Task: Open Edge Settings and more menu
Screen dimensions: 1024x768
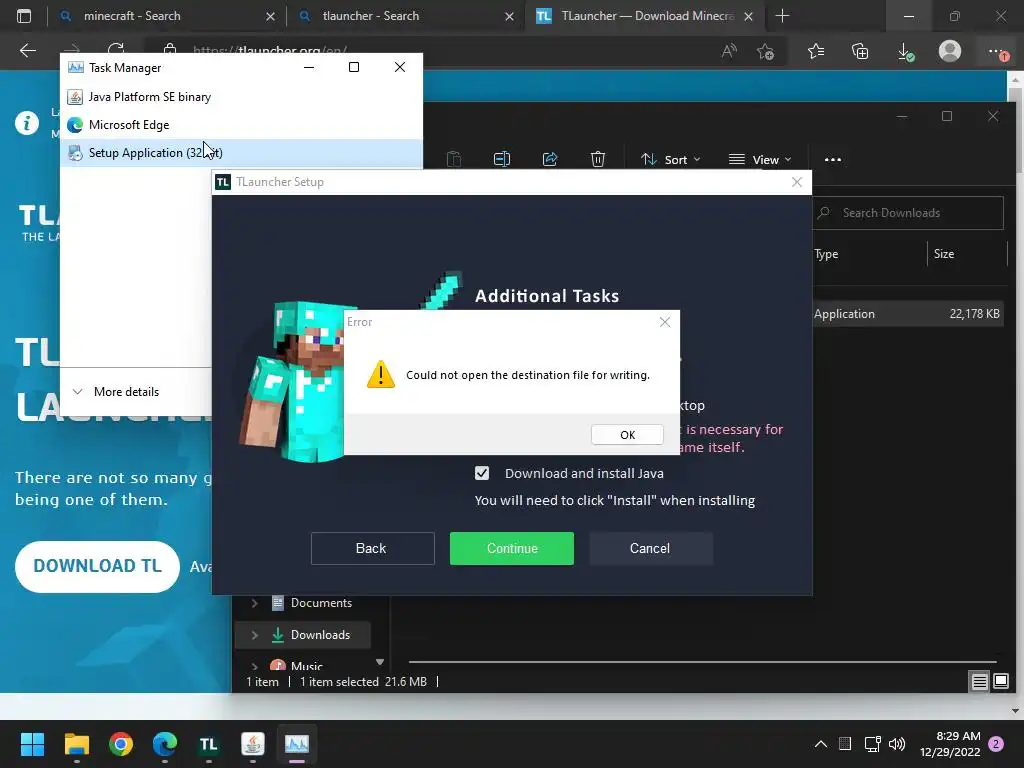Action: [x=997, y=52]
